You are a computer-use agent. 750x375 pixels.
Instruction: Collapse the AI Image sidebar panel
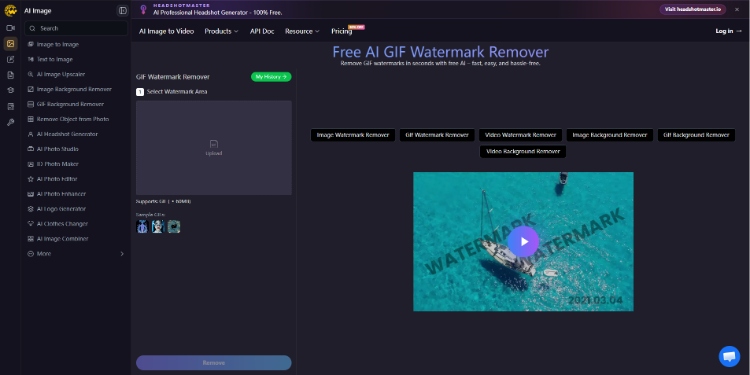[122, 11]
